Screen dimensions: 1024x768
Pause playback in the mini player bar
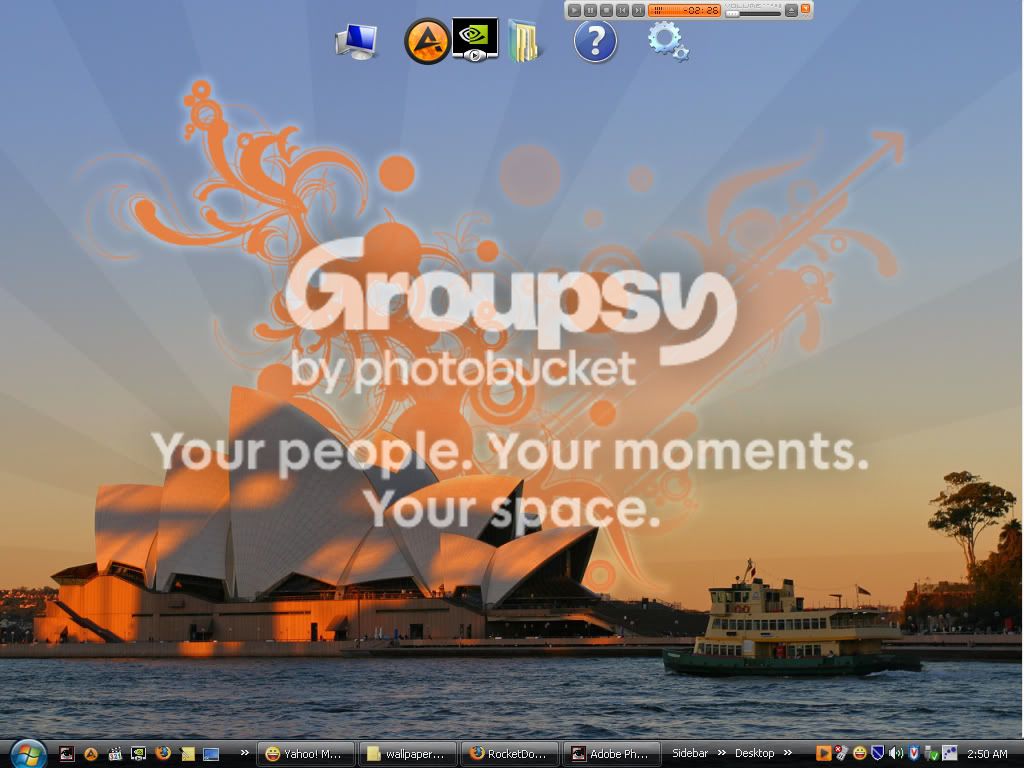tap(590, 10)
